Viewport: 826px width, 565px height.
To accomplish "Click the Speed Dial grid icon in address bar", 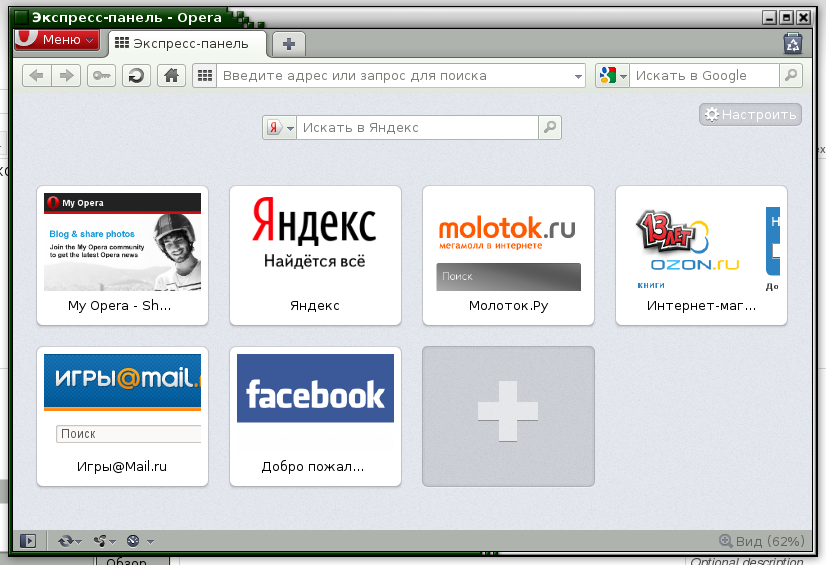I will pyautogui.click(x=205, y=76).
